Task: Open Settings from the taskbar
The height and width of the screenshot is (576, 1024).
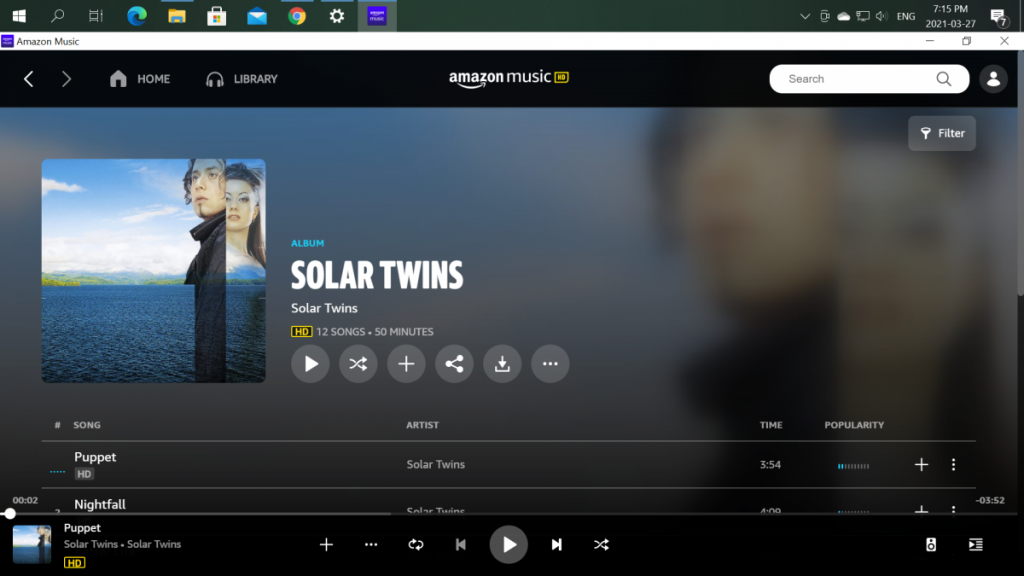Action: [337, 16]
